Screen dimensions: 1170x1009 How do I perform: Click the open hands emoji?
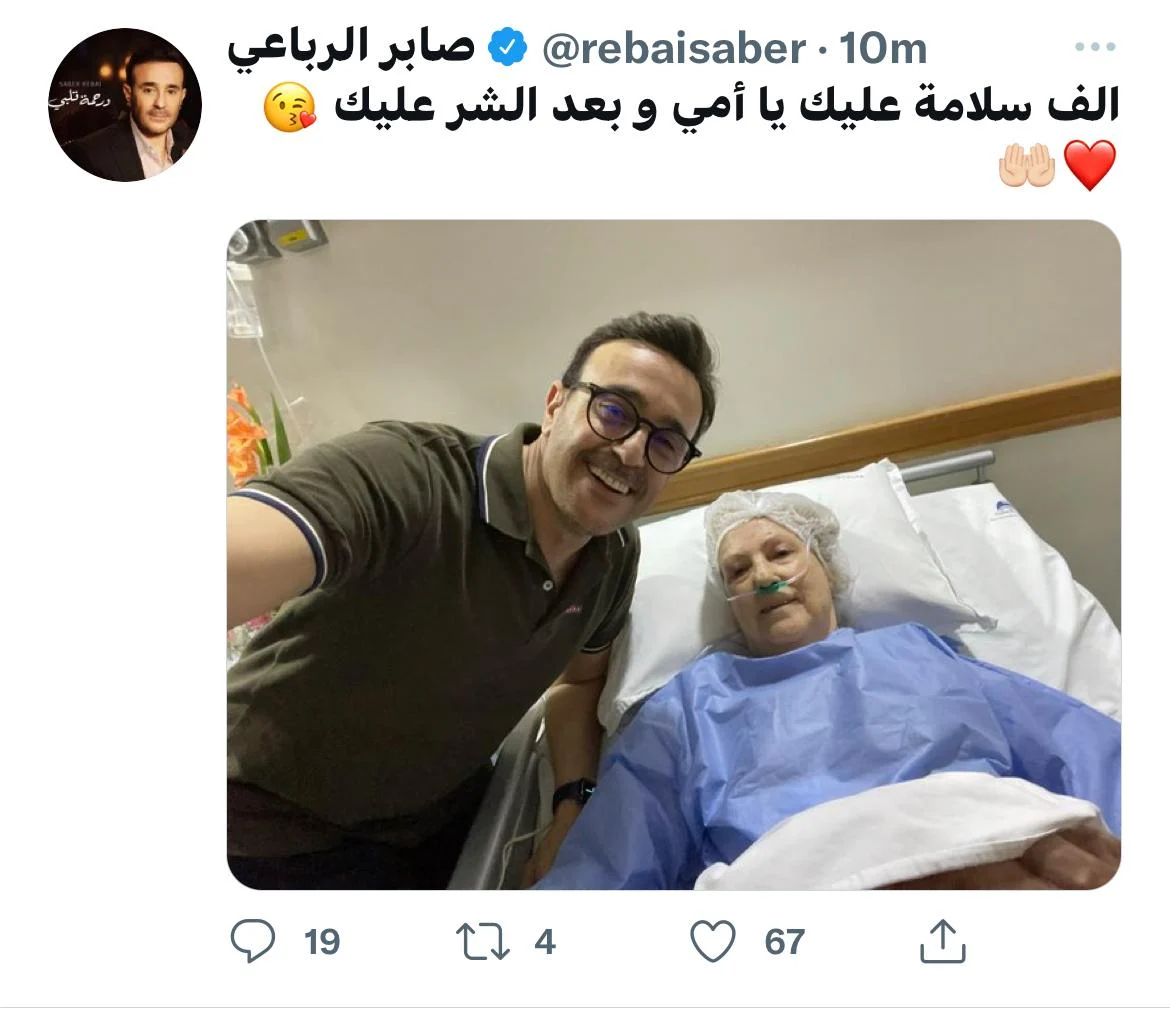pyautogui.click(x=1027, y=165)
